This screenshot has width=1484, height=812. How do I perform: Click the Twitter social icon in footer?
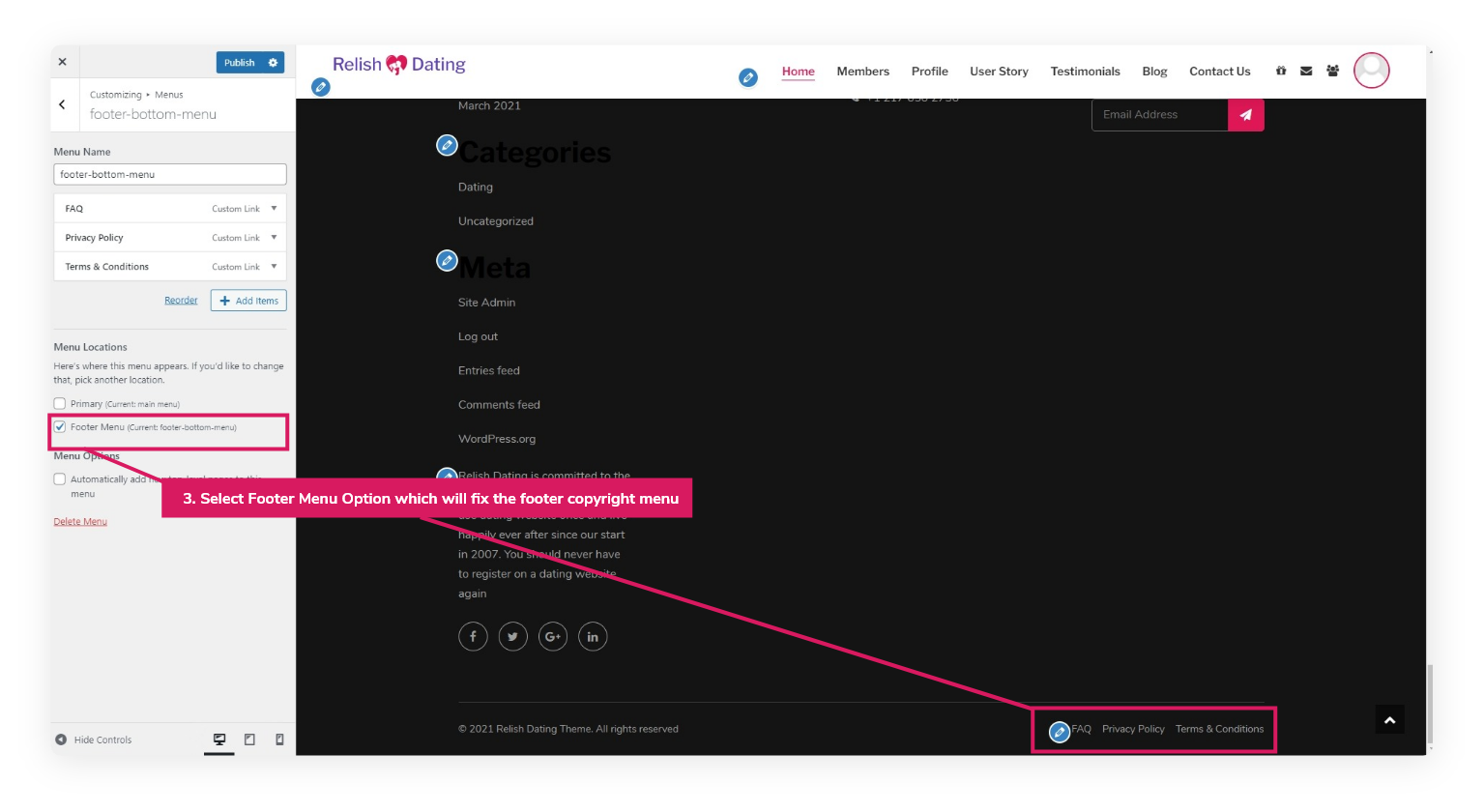(512, 636)
